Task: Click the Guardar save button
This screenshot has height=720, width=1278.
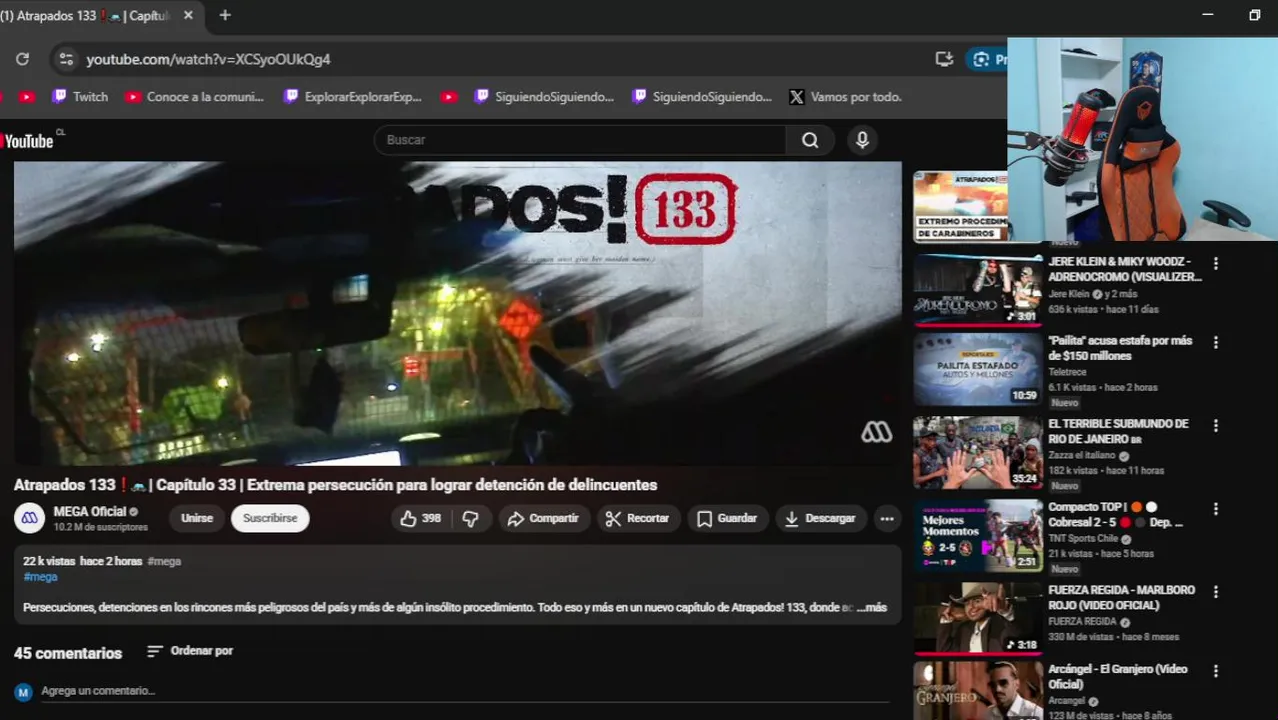Action: point(727,518)
